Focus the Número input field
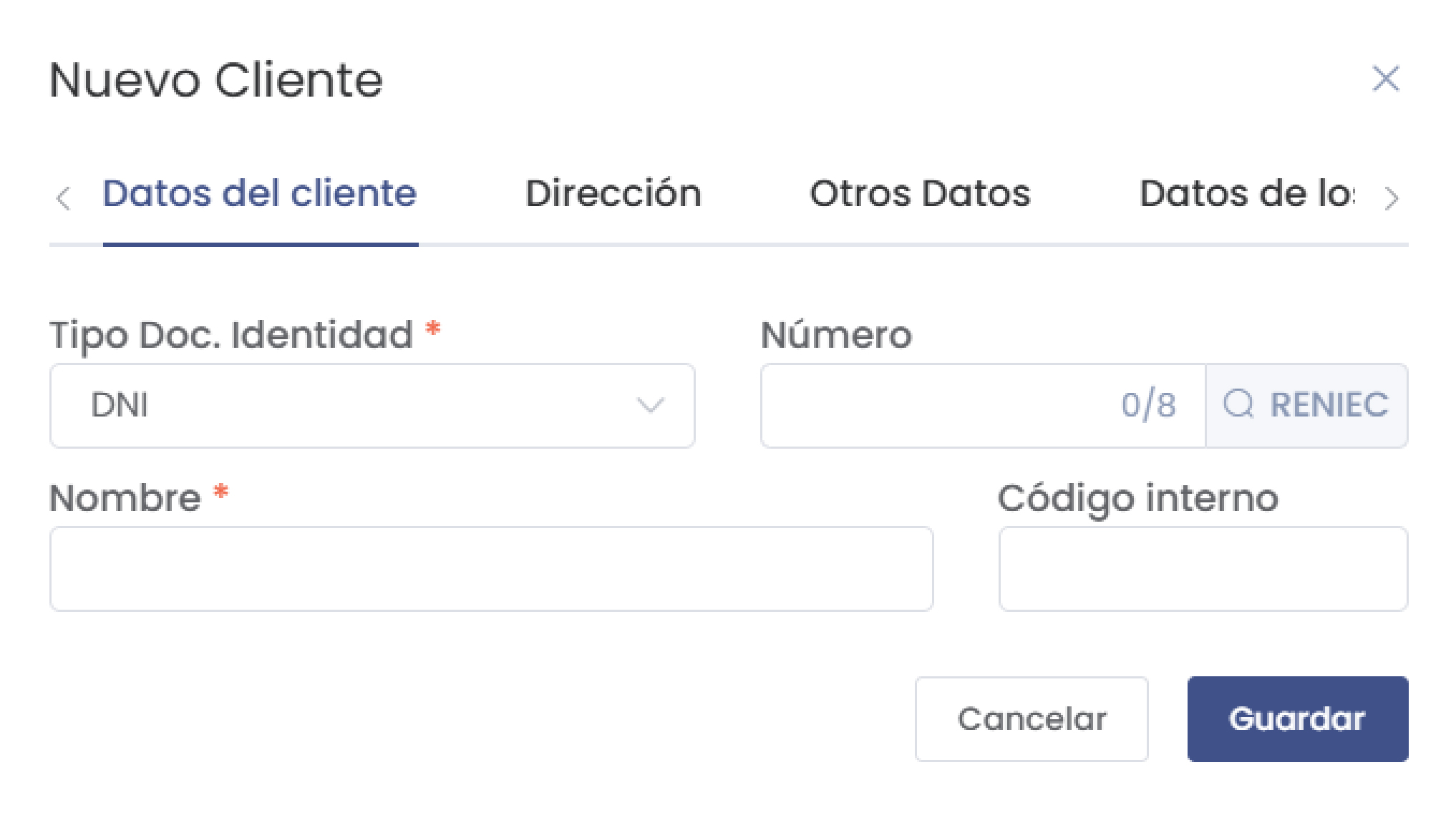 931,405
